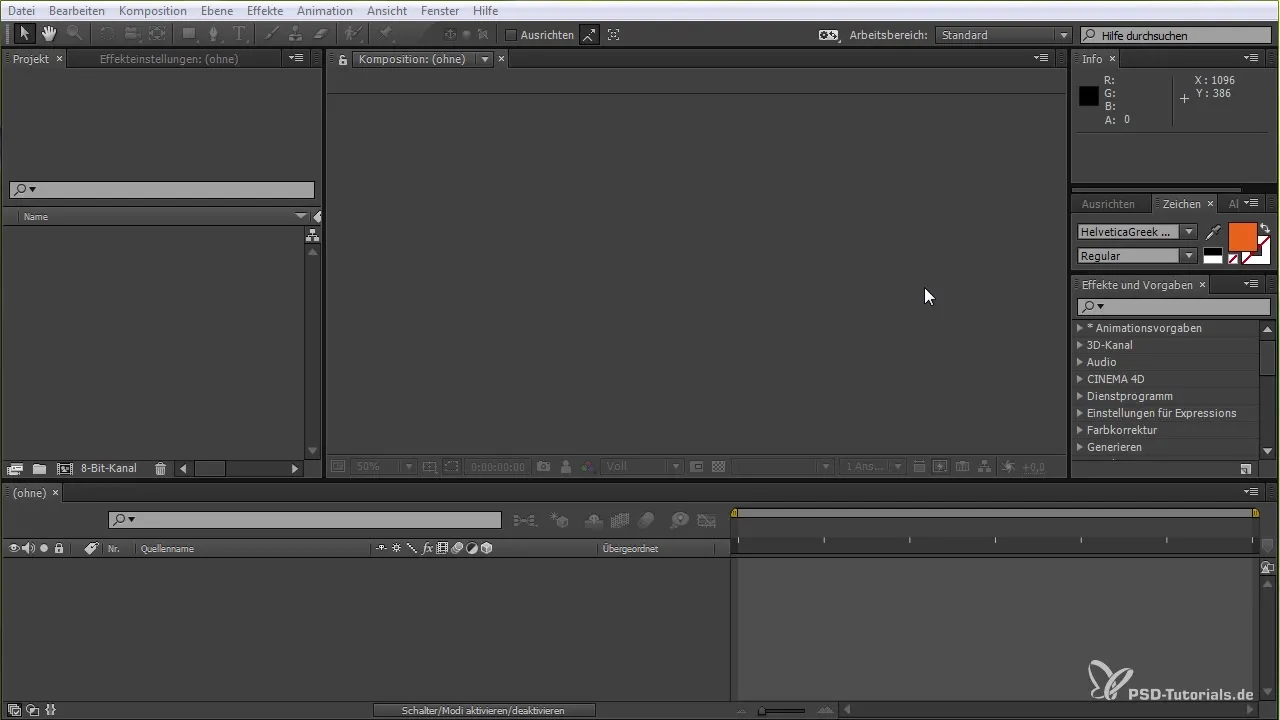Select the Clone Stamp tool
The height and width of the screenshot is (720, 1280).
[x=296, y=34]
